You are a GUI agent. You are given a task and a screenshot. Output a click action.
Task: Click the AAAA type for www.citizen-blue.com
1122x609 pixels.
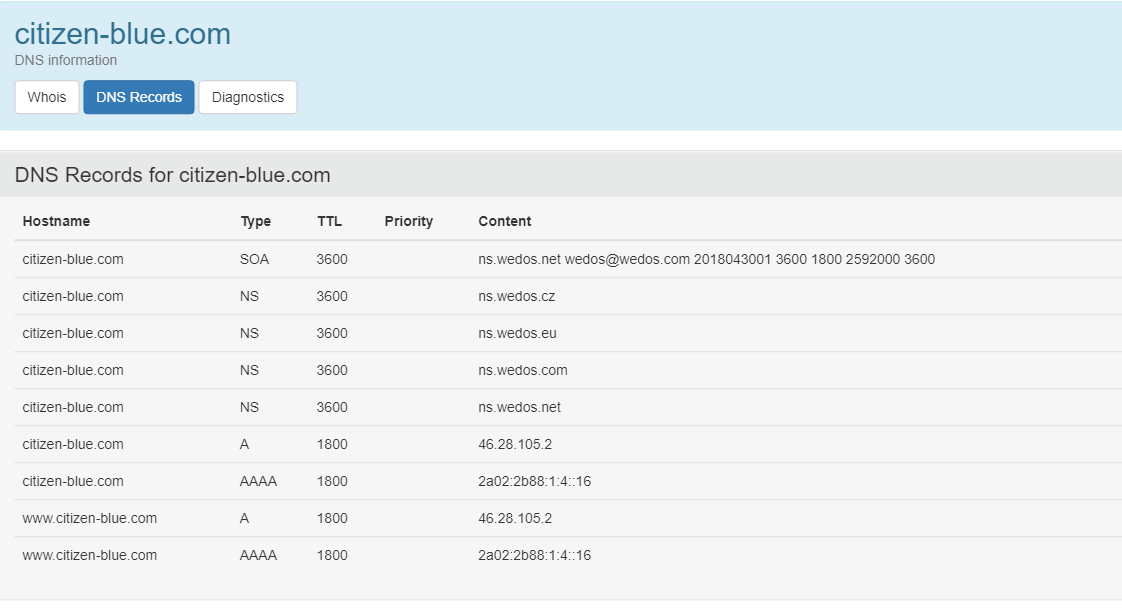258,555
